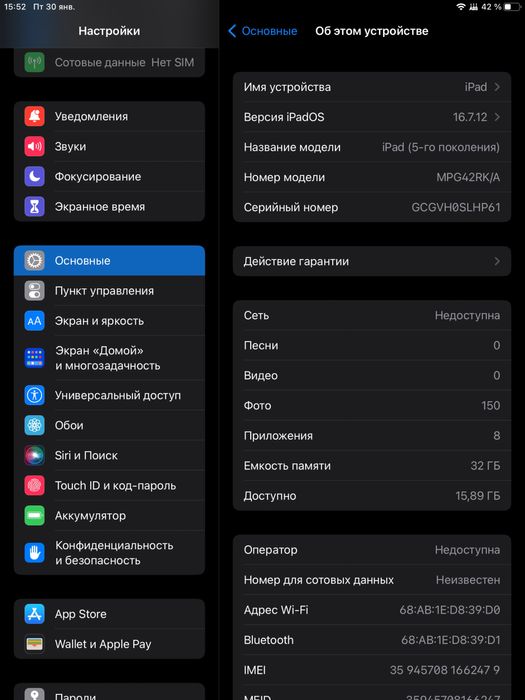Tap the Touch ID fingerprint icon
This screenshot has height=700, width=525.
coord(34,485)
